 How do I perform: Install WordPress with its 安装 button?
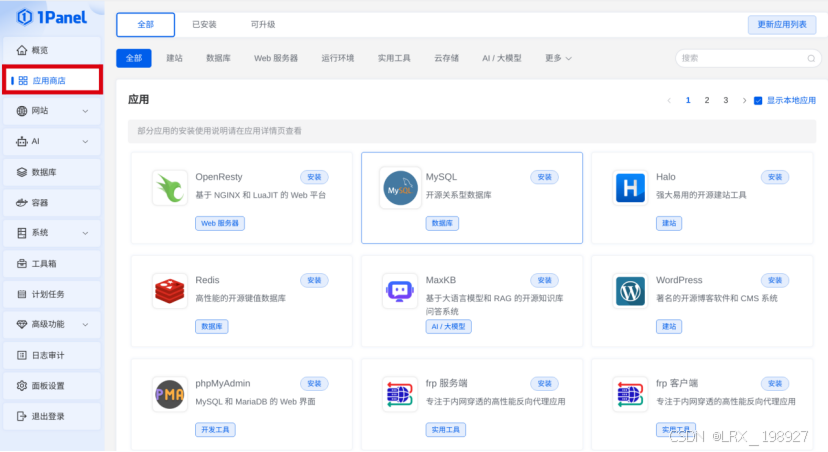[775, 280]
